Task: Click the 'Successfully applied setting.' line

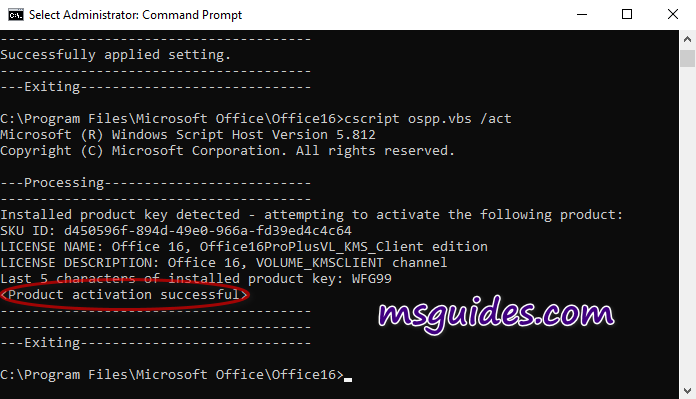Action: (x=115, y=55)
